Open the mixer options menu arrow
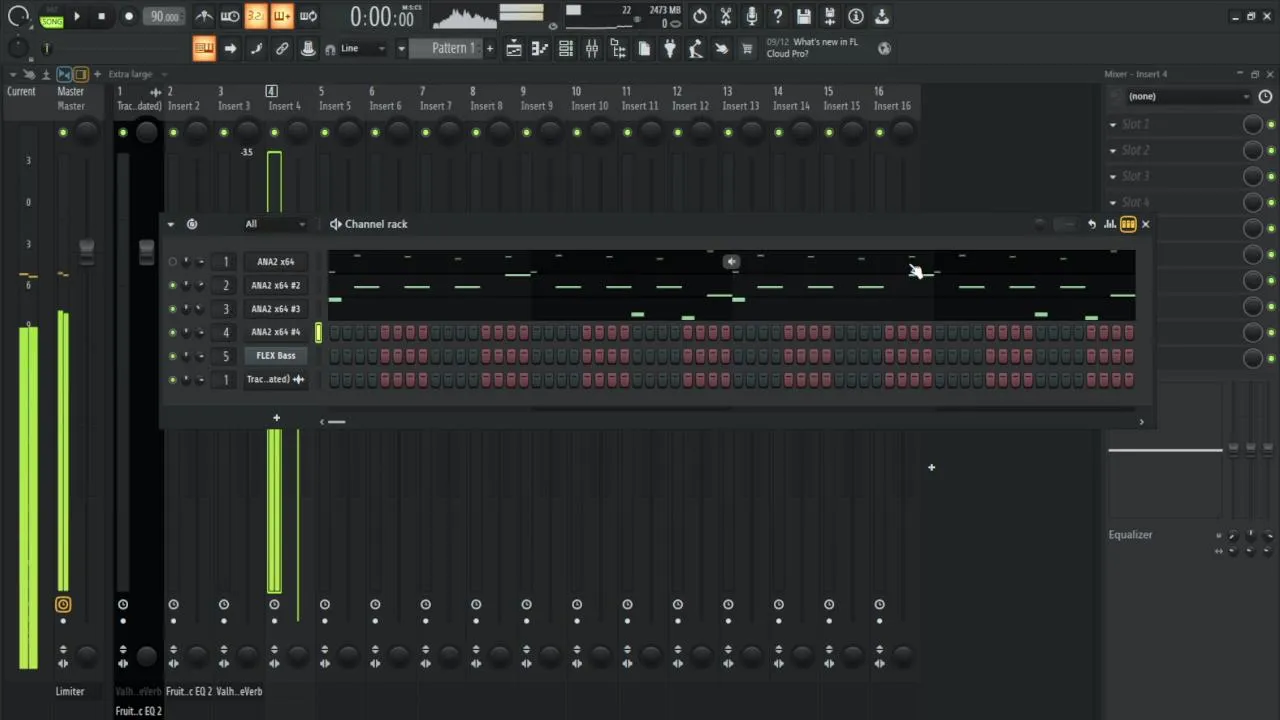The height and width of the screenshot is (720, 1280). tap(11, 74)
